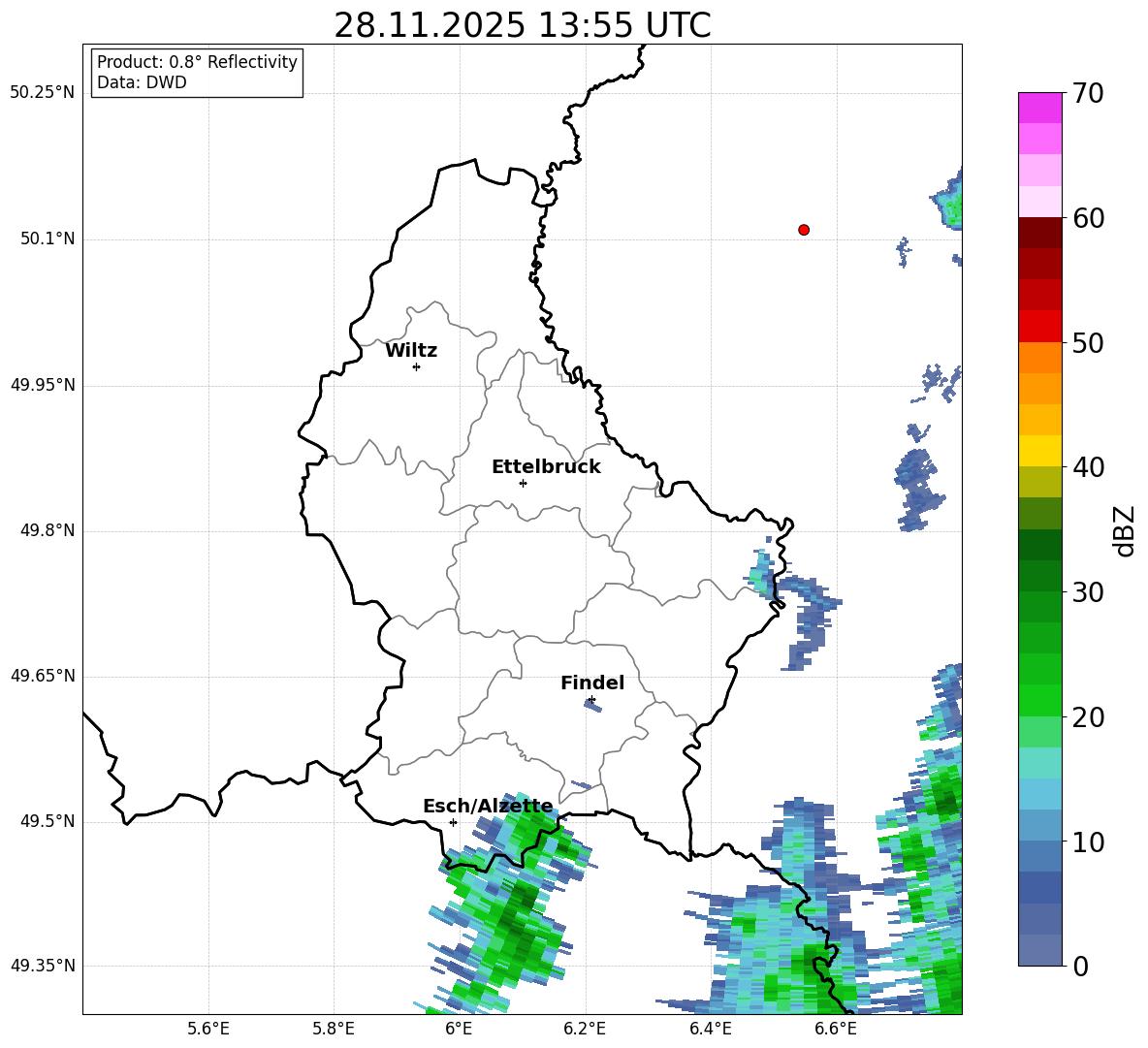This screenshot has height=1048, width=1148.
Task: Click the small radar echo beside Findel
Action: [593, 706]
